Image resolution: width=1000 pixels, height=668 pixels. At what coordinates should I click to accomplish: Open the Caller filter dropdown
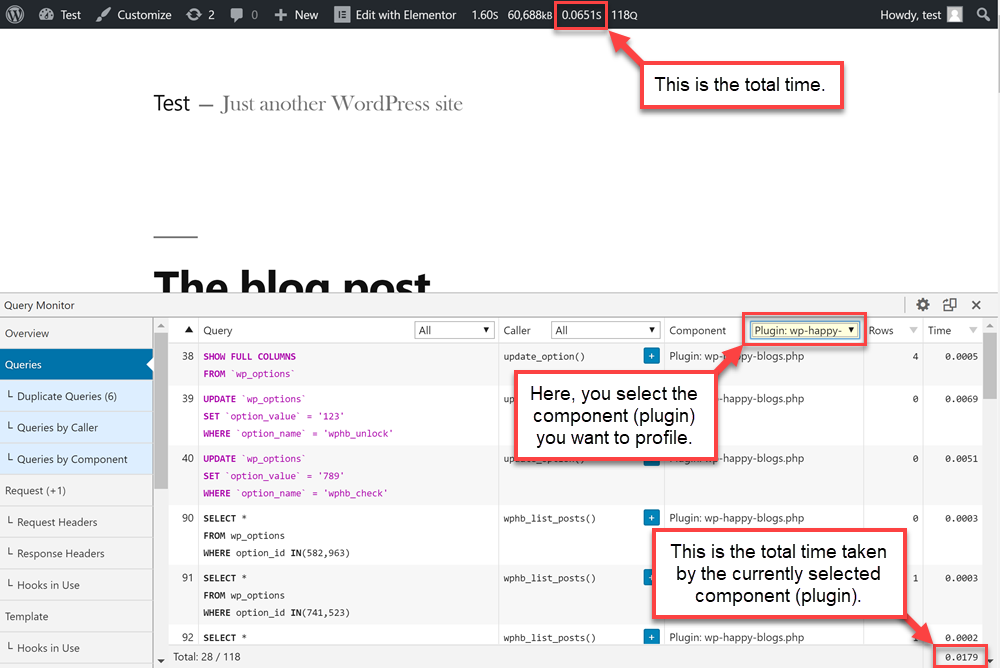coord(606,330)
